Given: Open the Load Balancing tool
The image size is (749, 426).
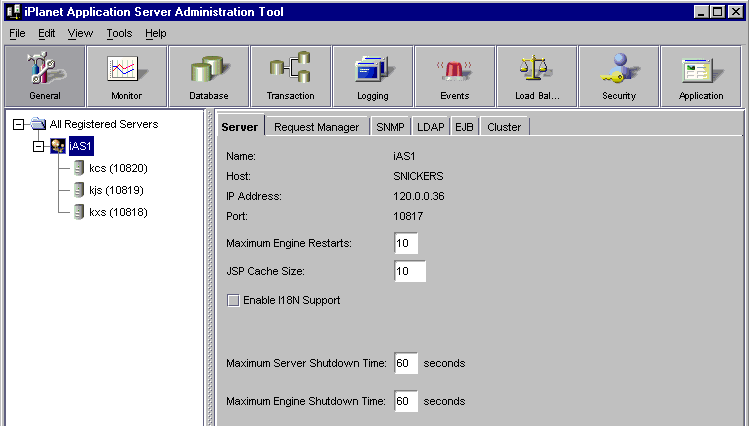Looking at the screenshot, I should tap(537, 76).
